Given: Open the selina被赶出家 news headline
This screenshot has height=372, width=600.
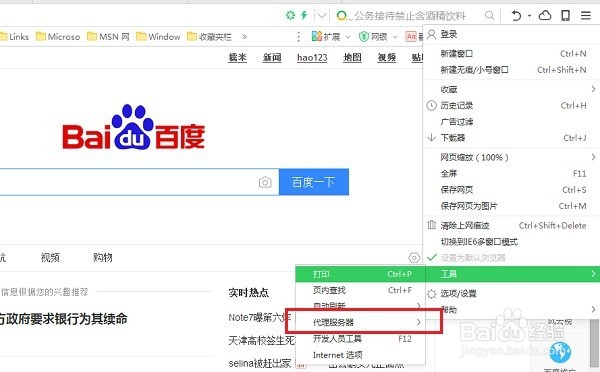Looking at the screenshot, I should point(260,363).
